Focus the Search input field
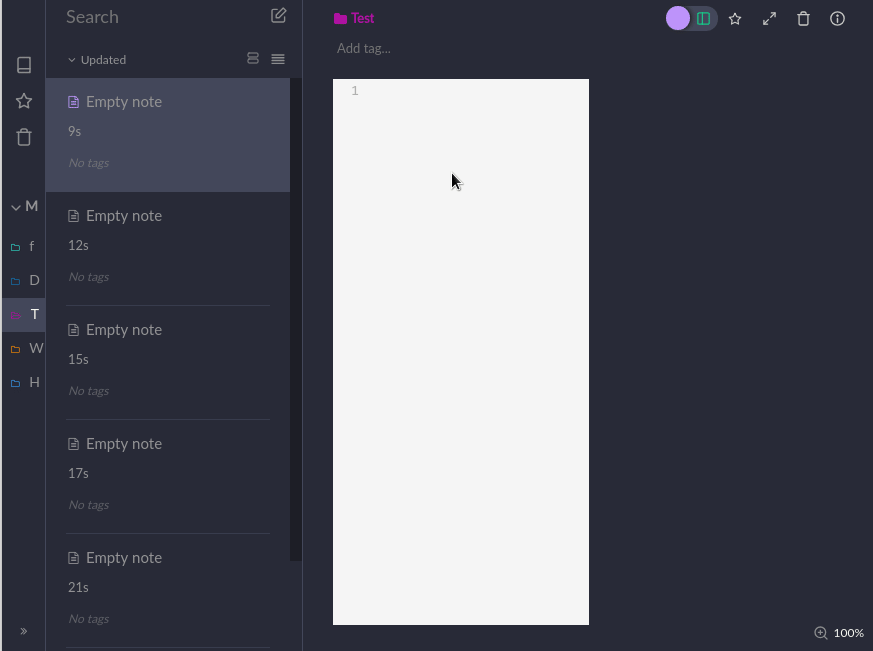 click(165, 17)
